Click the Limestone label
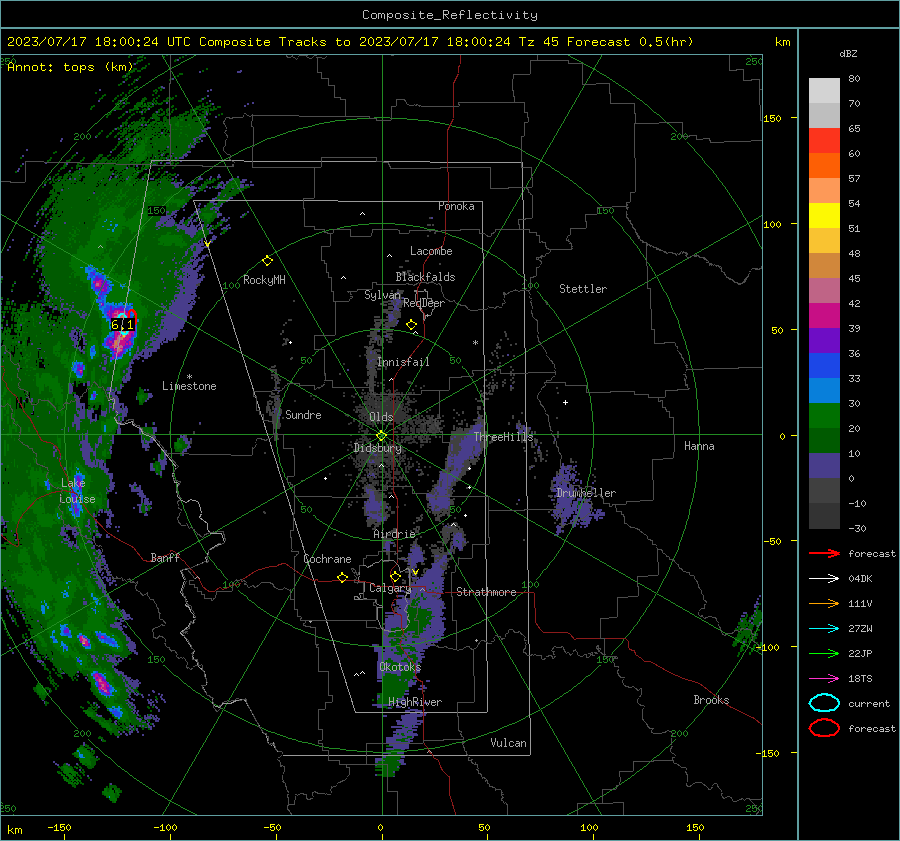This screenshot has height=841, width=900. [x=189, y=386]
